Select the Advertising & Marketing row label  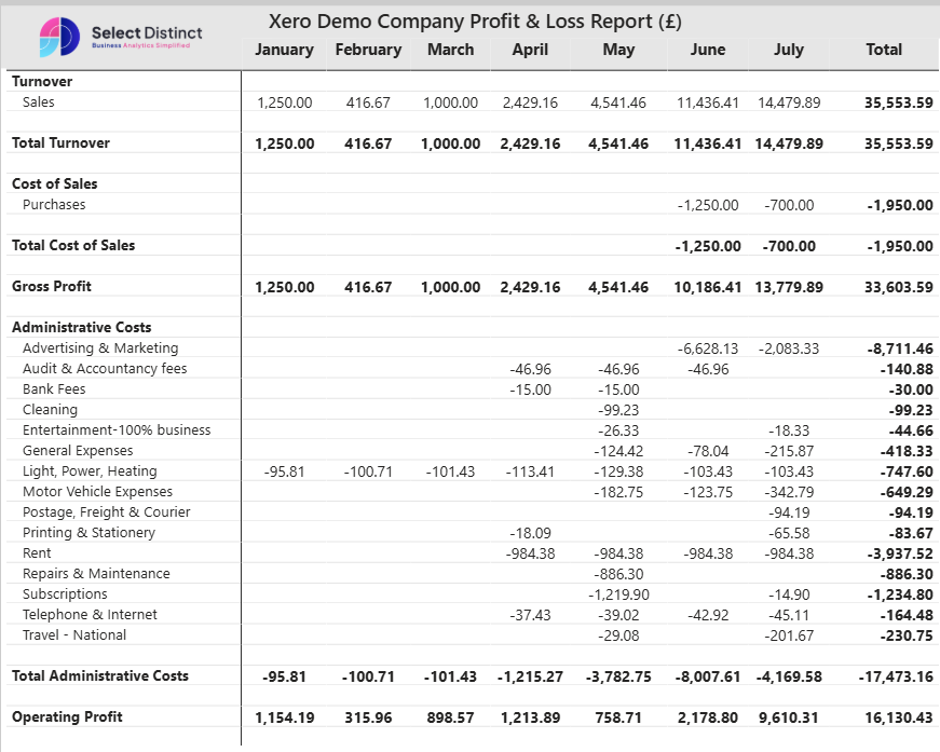pos(100,348)
